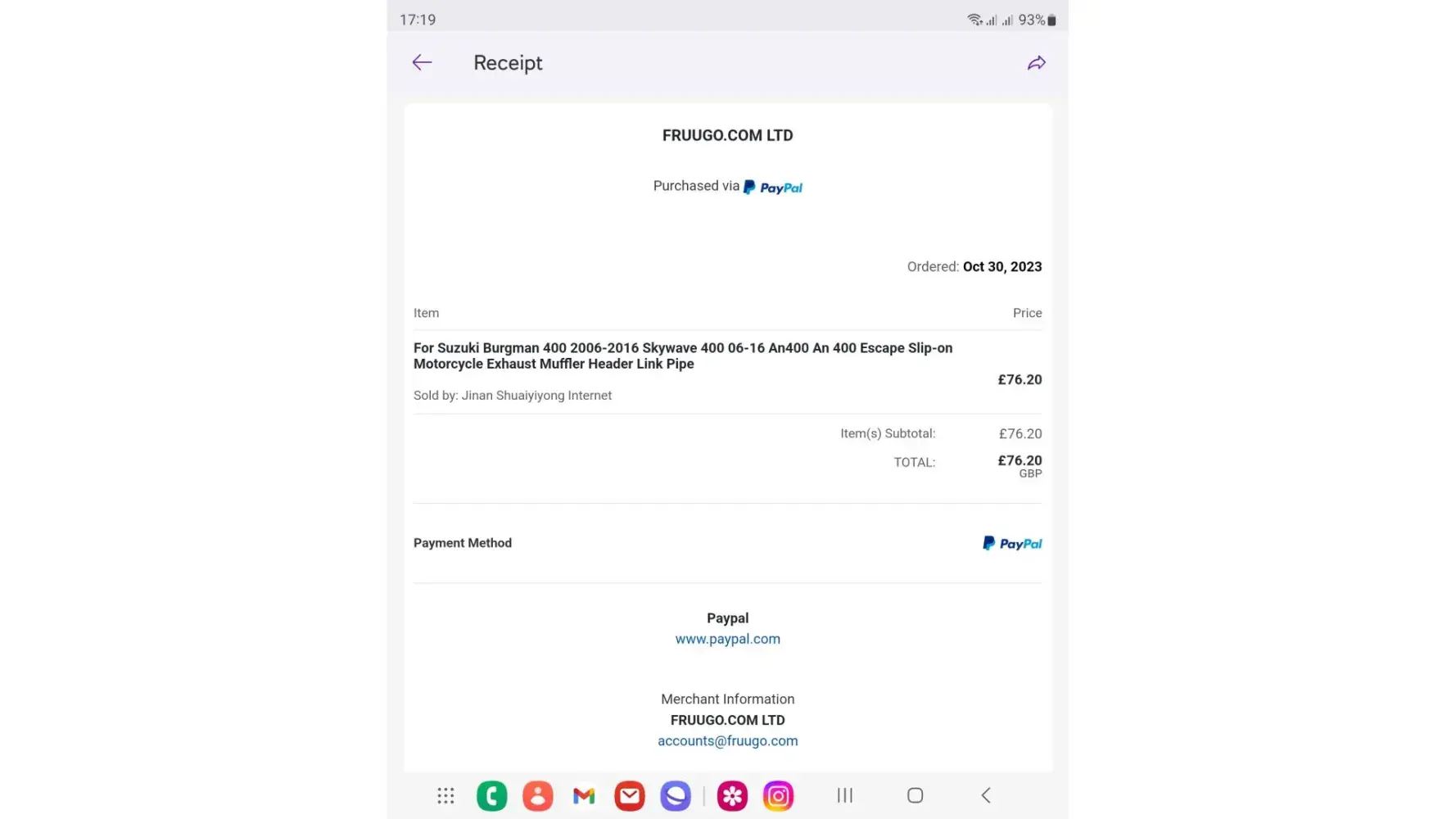Viewport: 1456px width, 819px height.
Task: Launch Samsung Internet browser
Action: pyautogui.click(x=676, y=795)
